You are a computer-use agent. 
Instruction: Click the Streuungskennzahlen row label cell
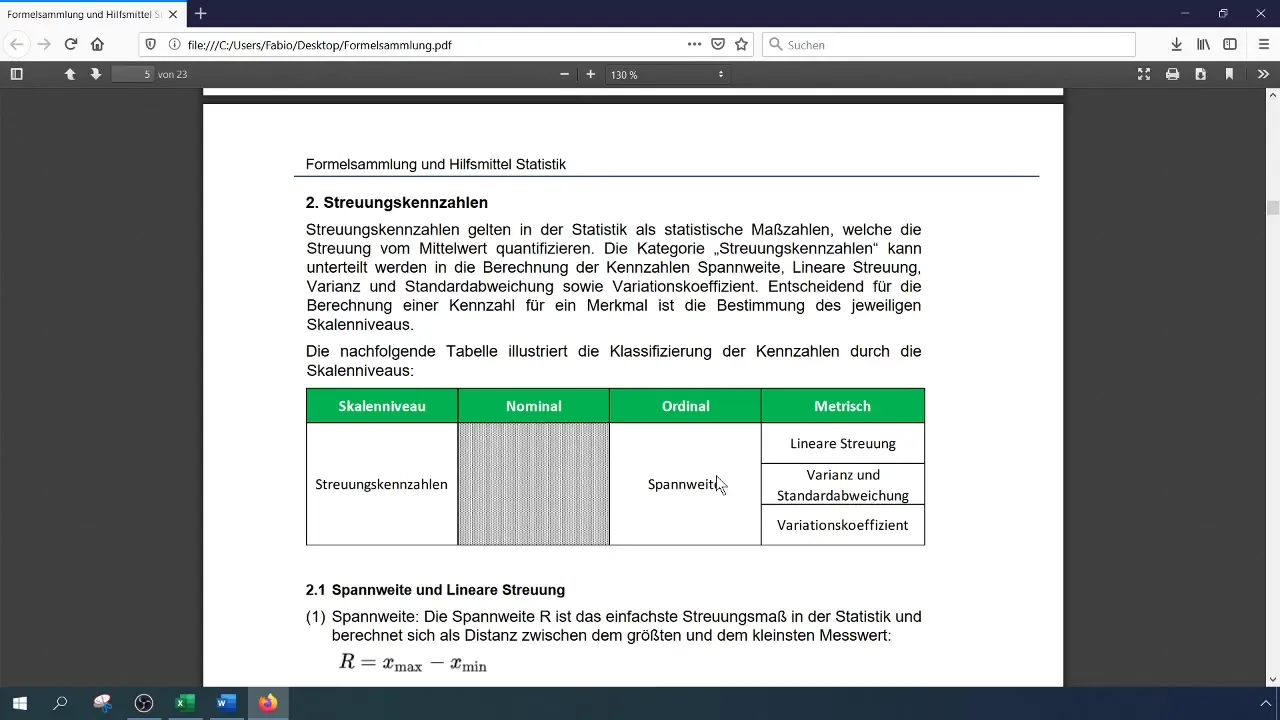click(x=381, y=484)
